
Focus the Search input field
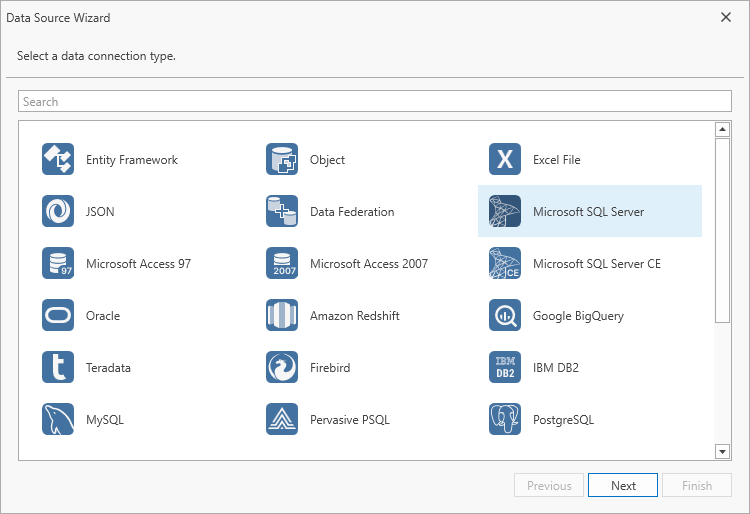click(375, 101)
